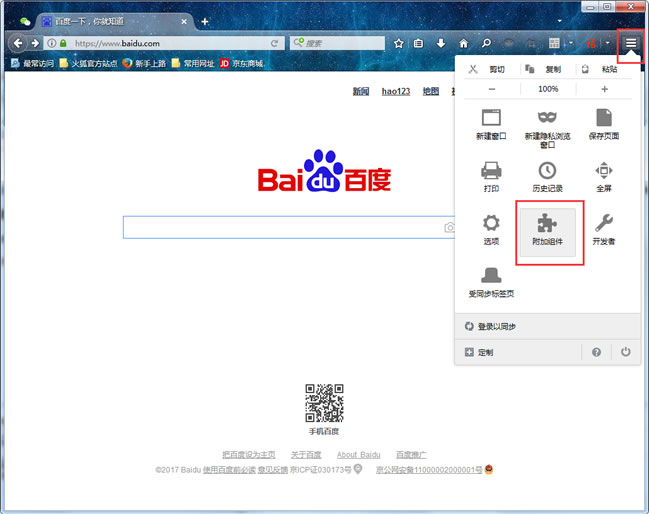Click the 地图 link
The width and height of the screenshot is (649, 514).
tap(430, 91)
